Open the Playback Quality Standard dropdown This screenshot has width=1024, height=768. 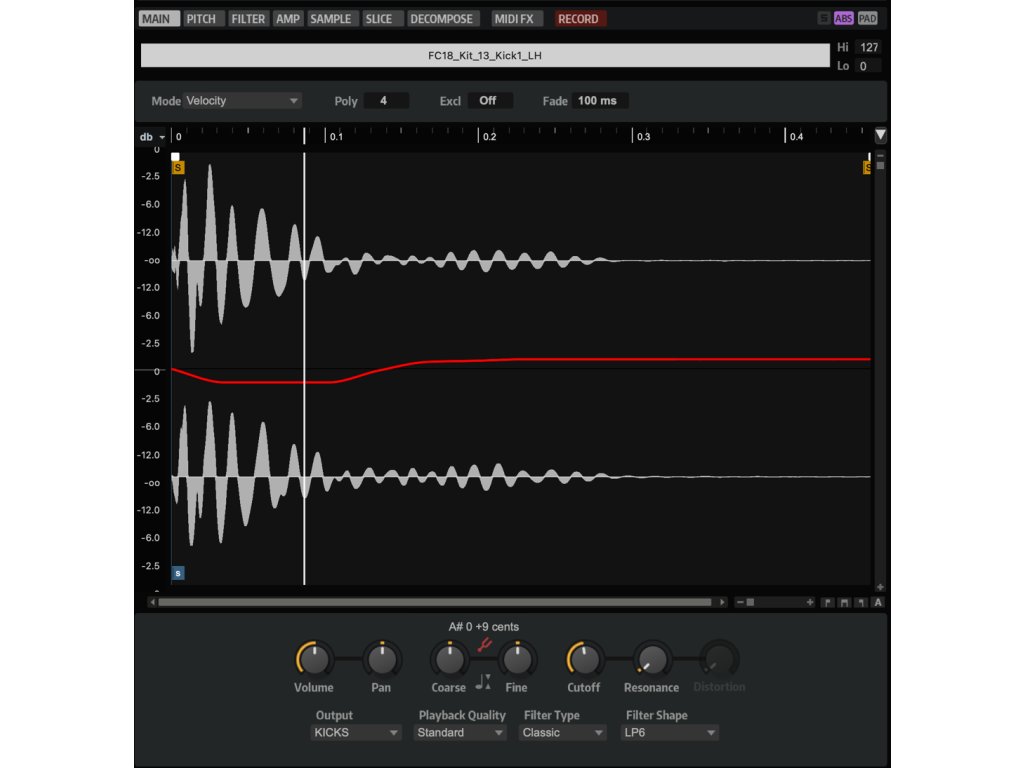pos(460,733)
